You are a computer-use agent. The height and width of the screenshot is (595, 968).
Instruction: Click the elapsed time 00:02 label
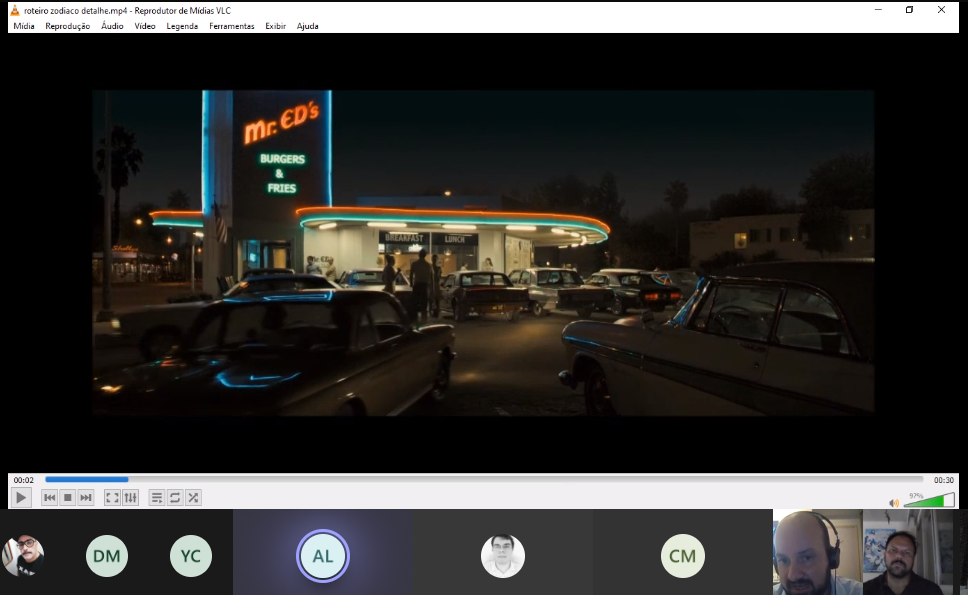click(23, 480)
